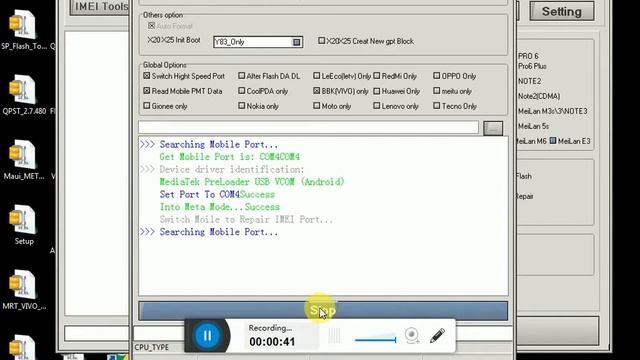Viewport: 640px width, 360px height.
Task: Select NOTE2 model in right panel
Action: coord(529,81)
